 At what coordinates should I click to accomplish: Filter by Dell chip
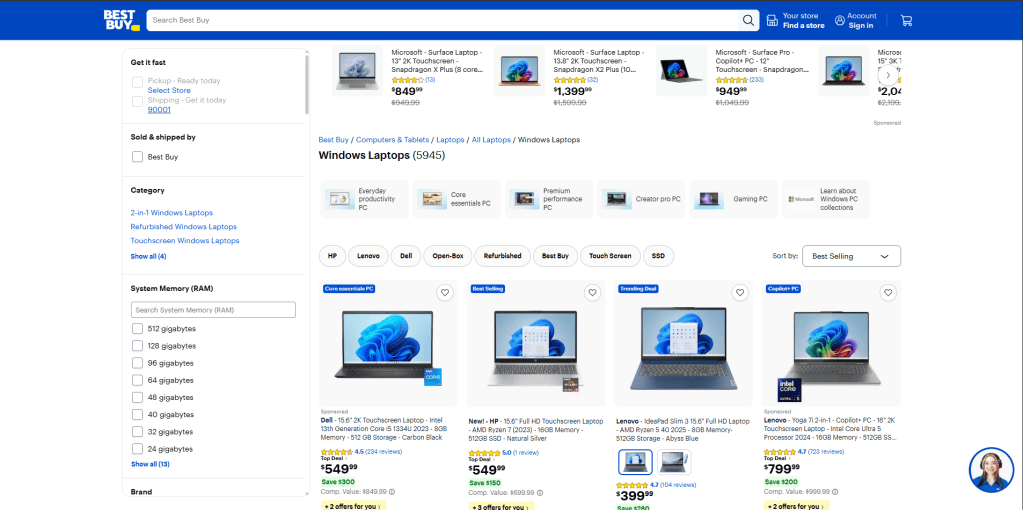point(406,256)
